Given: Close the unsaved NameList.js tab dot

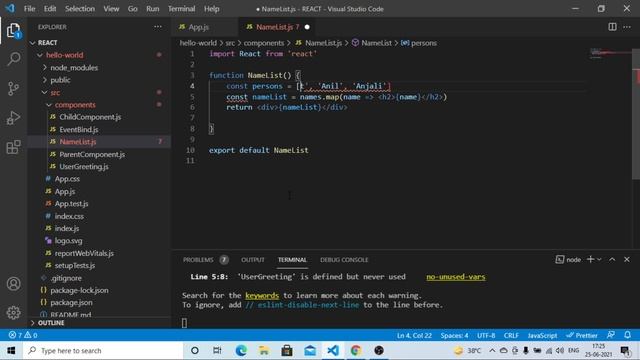Looking at the screenshot, I should click(307, 27).
